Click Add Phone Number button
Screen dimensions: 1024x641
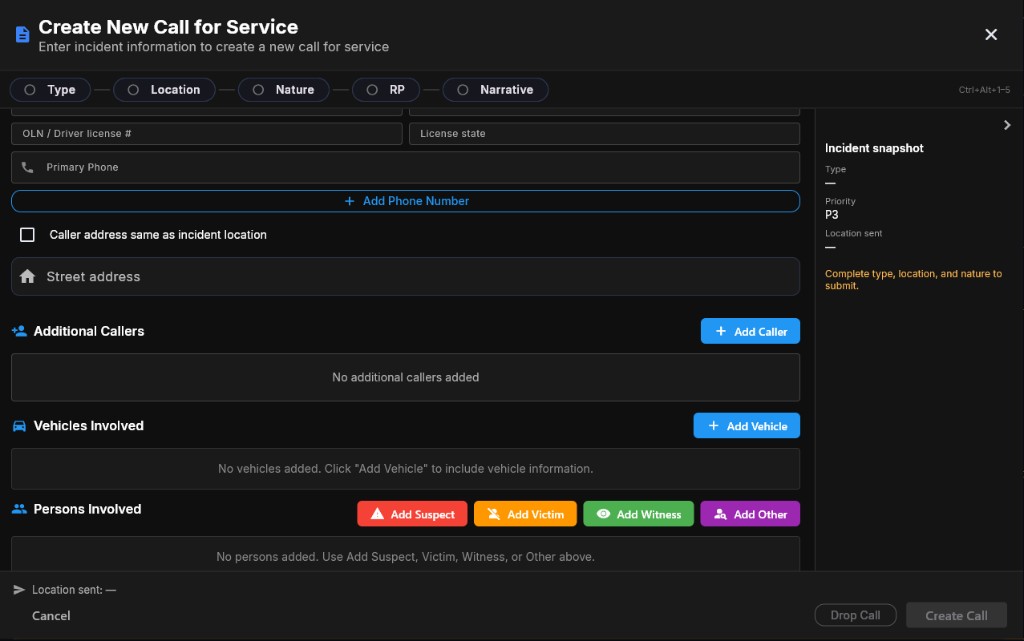(406, 201)
